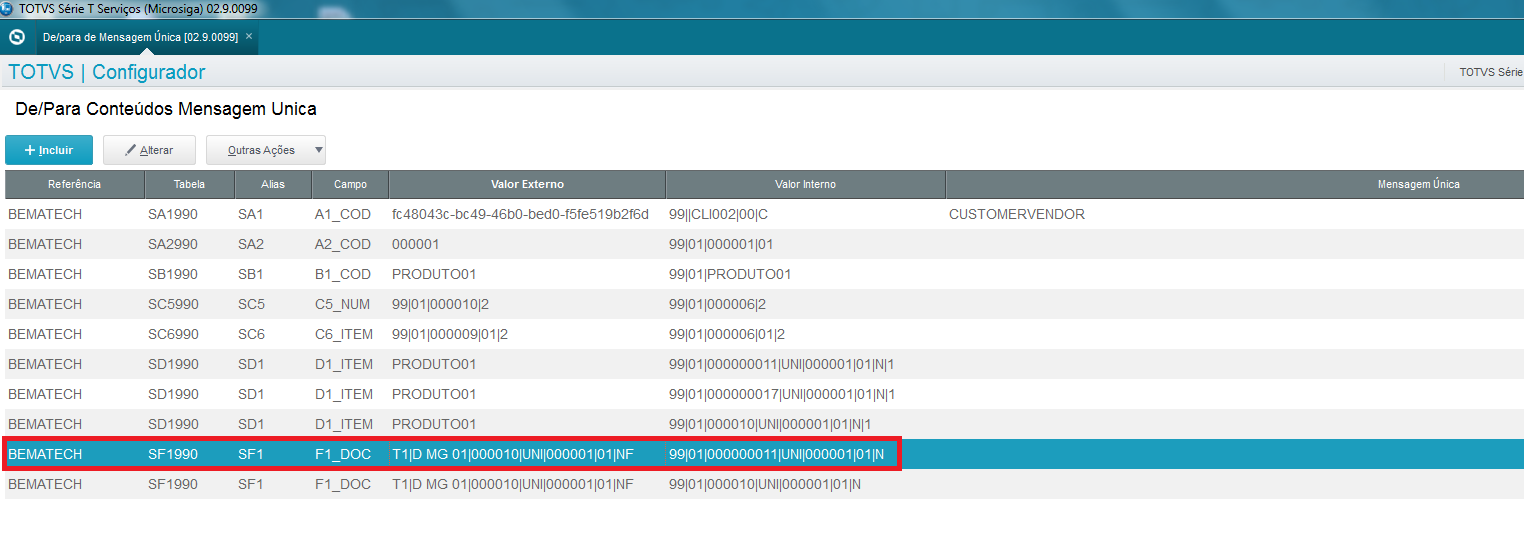This screenshot has width=1524, height=536.
Task: Click highlighted row internal value 99|01|000000011|UNI|000001|01|N
Action: (777, 454)
